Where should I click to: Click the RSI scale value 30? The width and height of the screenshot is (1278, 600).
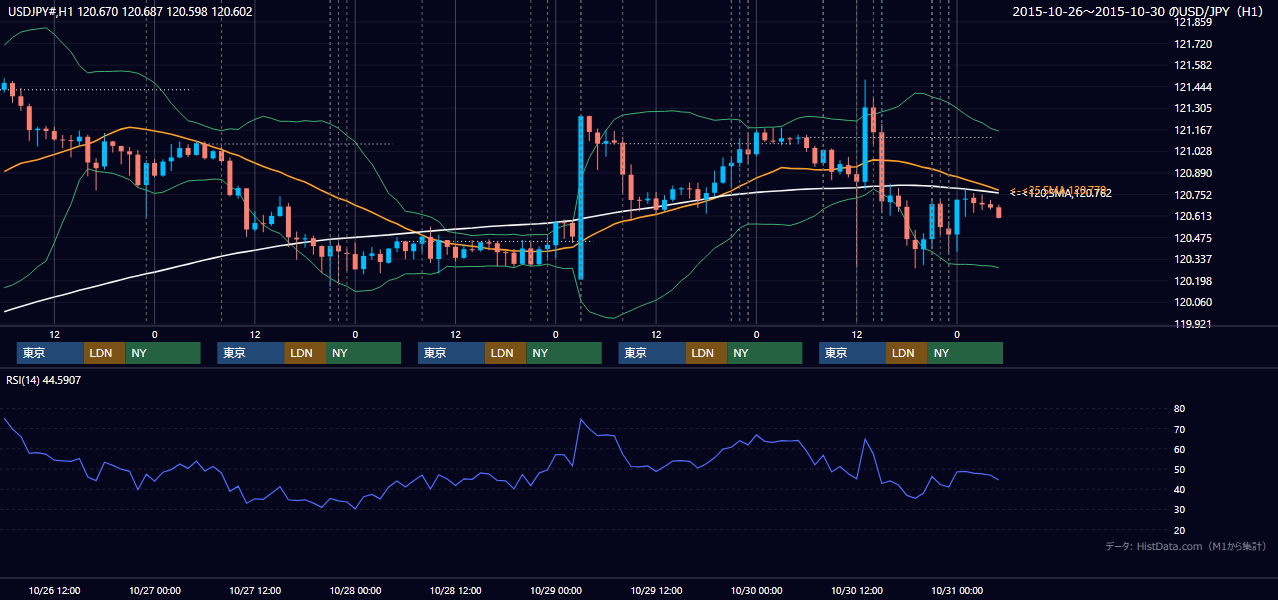pyautogui.click(x=1180, y=509)
